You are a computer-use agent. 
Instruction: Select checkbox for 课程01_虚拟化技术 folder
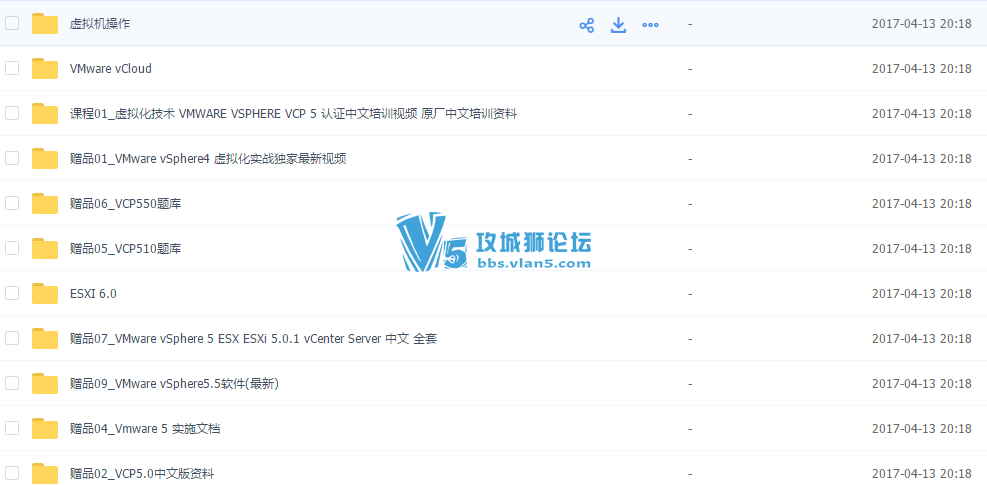[12, 113]
